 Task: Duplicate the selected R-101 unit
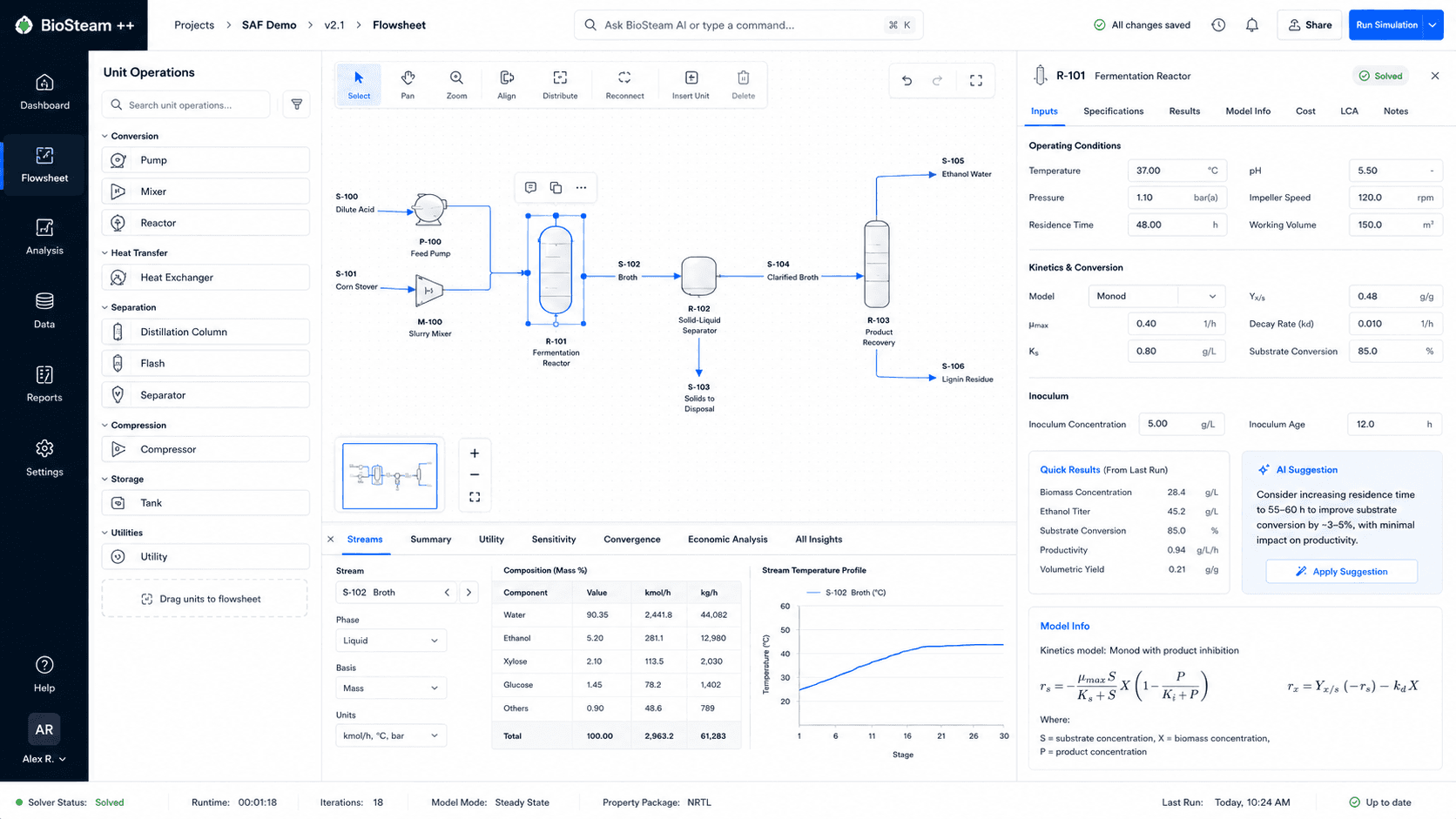coord(556,187)
